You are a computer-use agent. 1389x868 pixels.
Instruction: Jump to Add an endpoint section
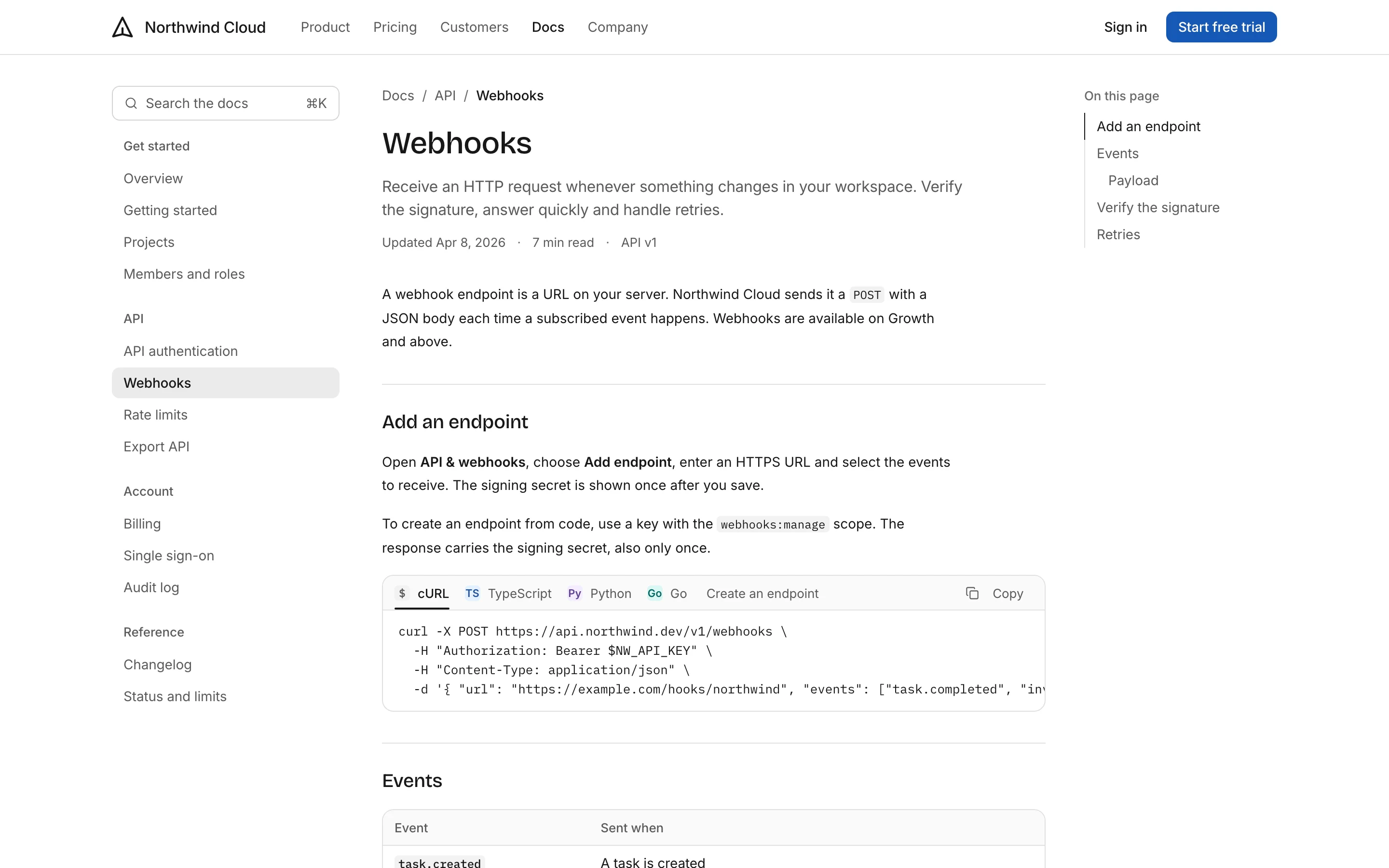pyautogui.click(x=1148, y=126)
